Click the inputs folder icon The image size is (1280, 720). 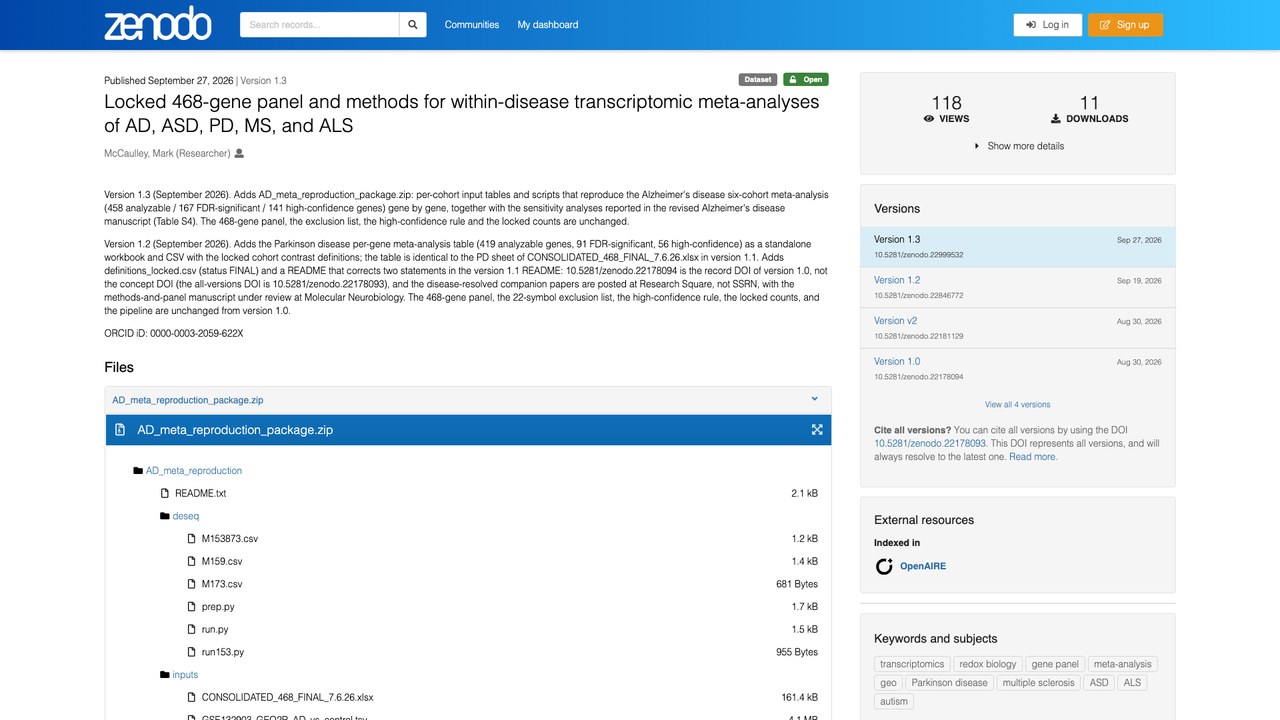[164, 675]
